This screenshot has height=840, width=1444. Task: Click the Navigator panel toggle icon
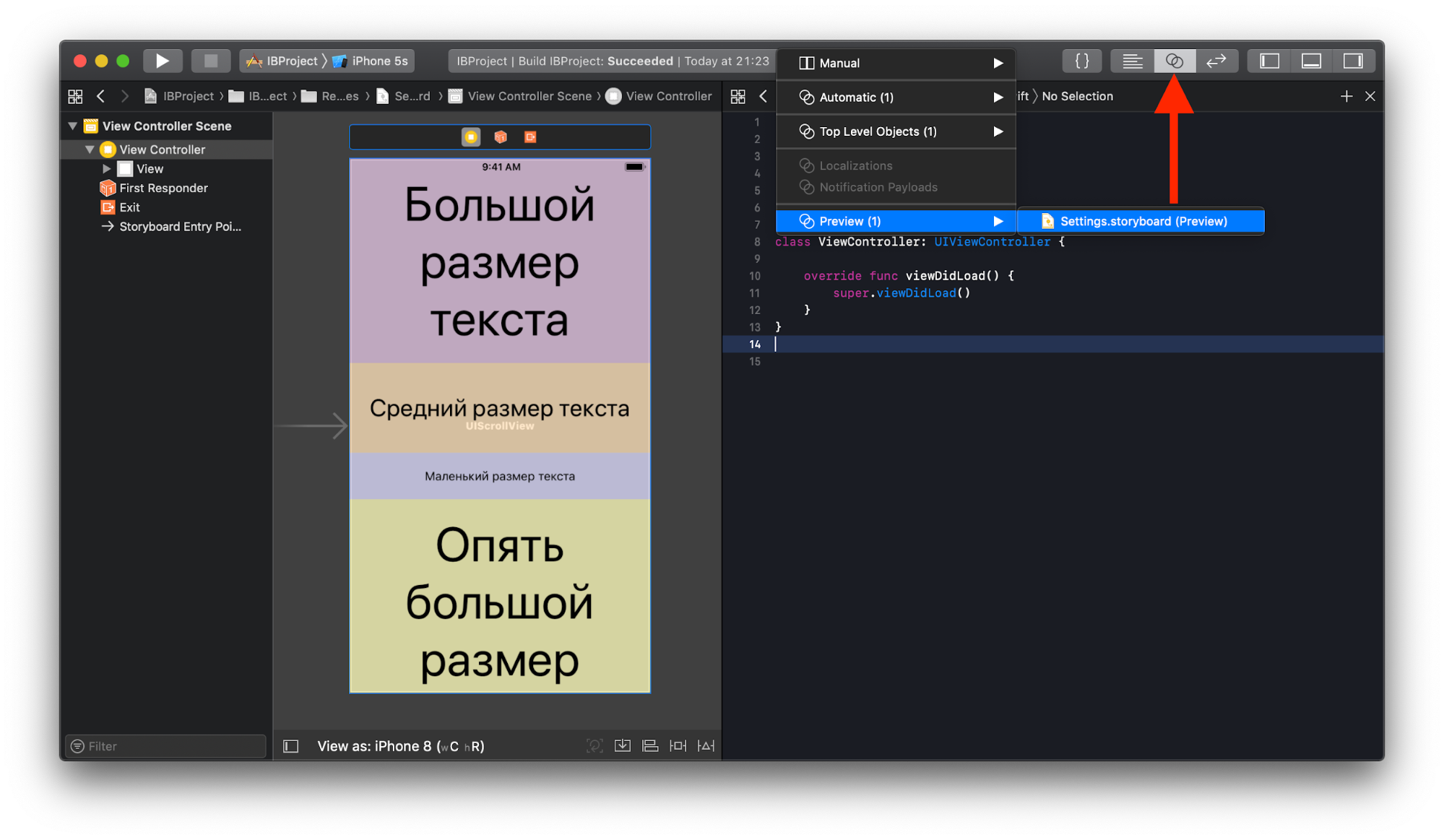click(1270, 61)
